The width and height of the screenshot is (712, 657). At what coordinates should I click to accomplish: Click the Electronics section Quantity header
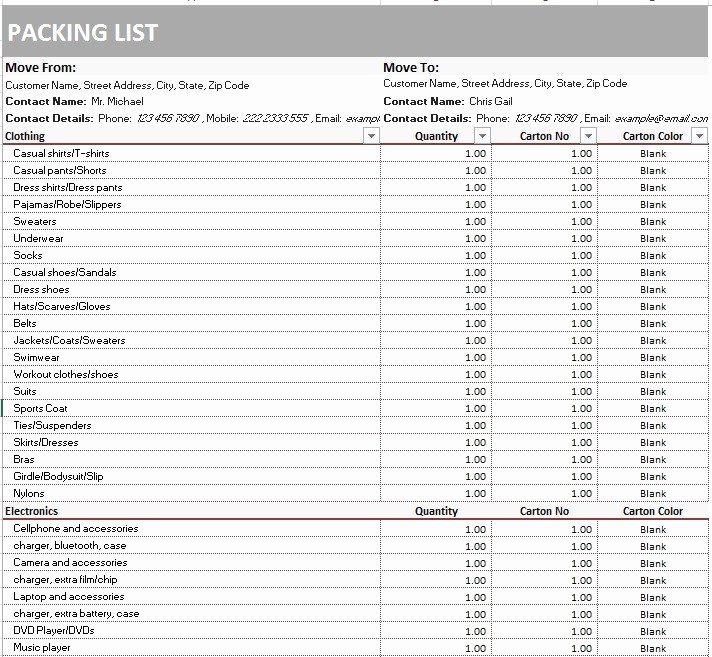[x=436, y=511]
